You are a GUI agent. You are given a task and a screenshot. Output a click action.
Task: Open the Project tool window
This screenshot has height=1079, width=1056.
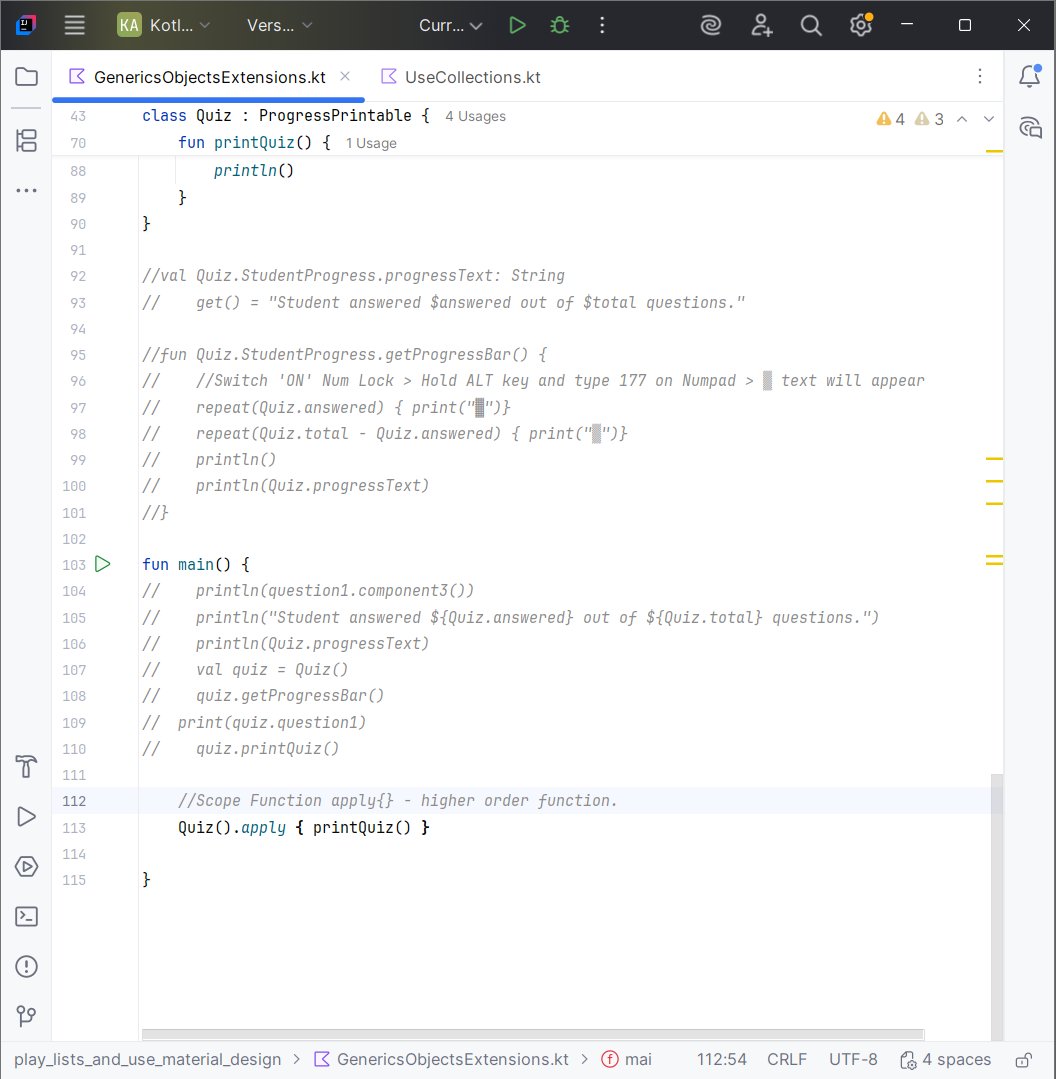(27, 75)
